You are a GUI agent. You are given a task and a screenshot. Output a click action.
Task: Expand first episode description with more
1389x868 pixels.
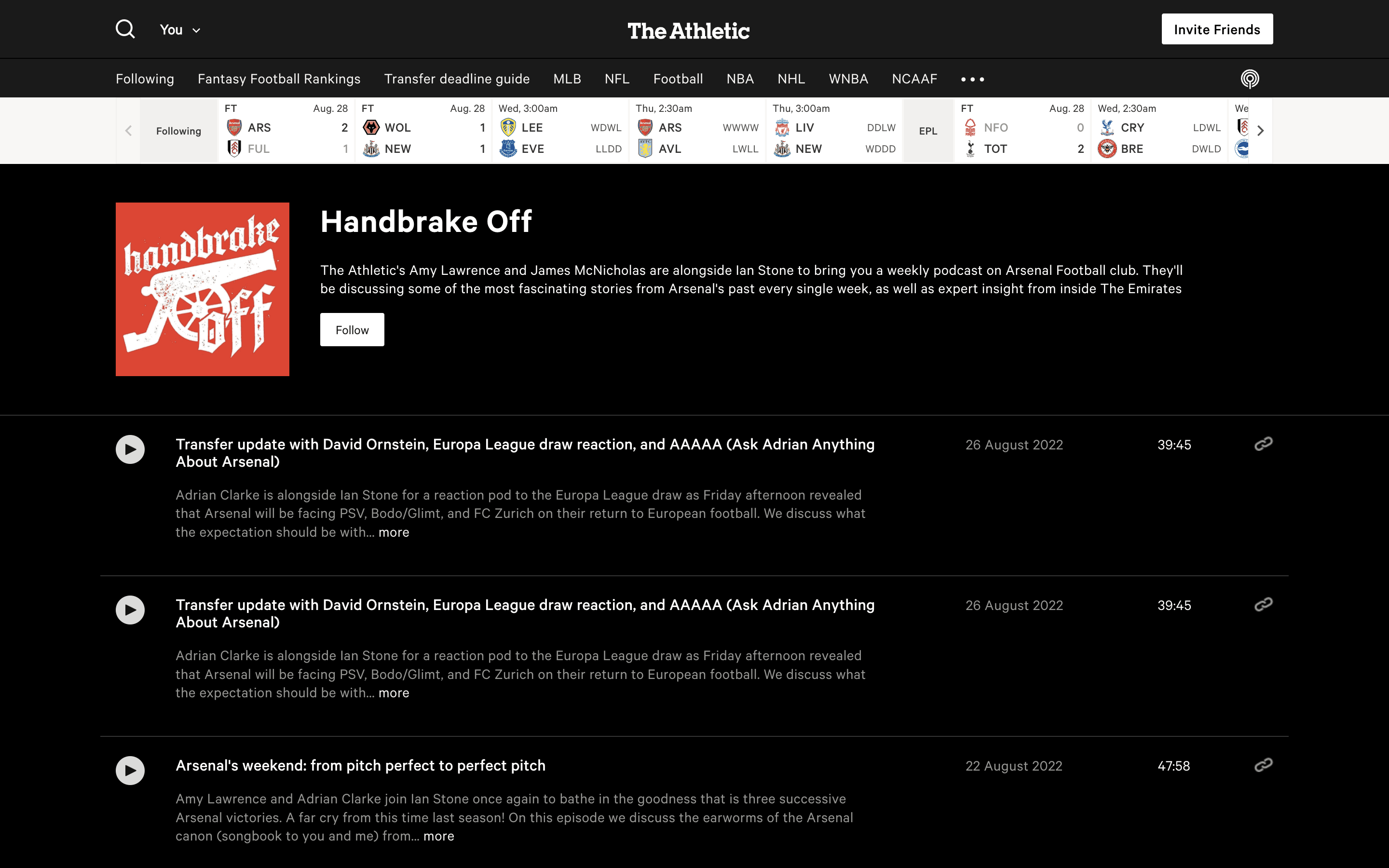(x=394, y=532)
